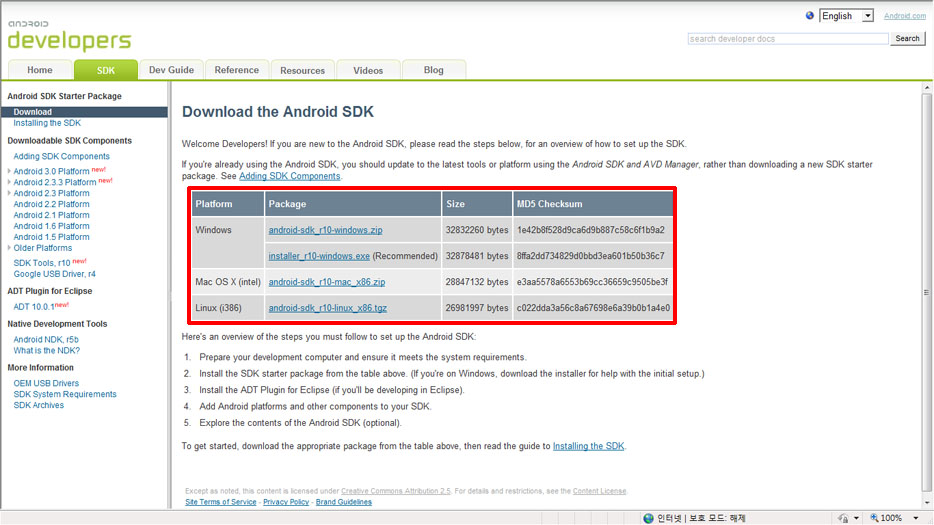Expand the Android 2.3.3 Platform tree arrow
The image size is (934, 525).
[x=9, y=182]
